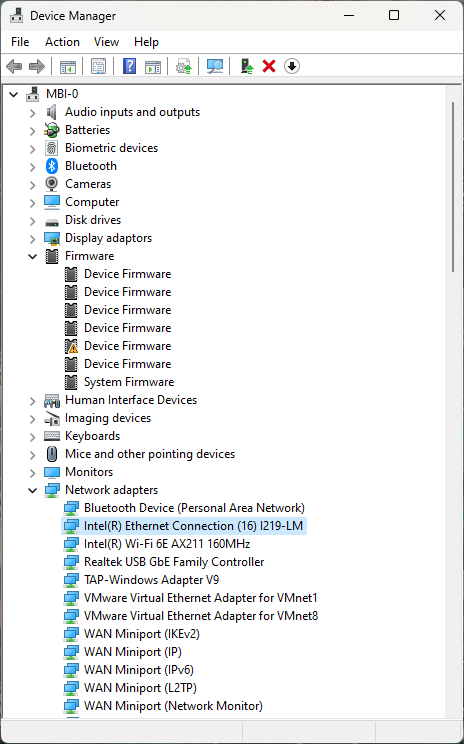Toggle the Show/Hide Action Pane toolbar icon
Image resolution: width=464 pixels, height=744 pixels.
tap(153, 66)
